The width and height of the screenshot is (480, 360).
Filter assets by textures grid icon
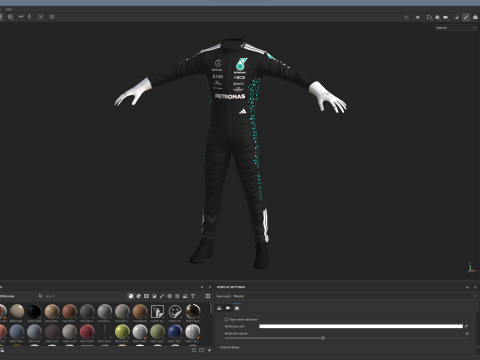click(x=177, y=296)
